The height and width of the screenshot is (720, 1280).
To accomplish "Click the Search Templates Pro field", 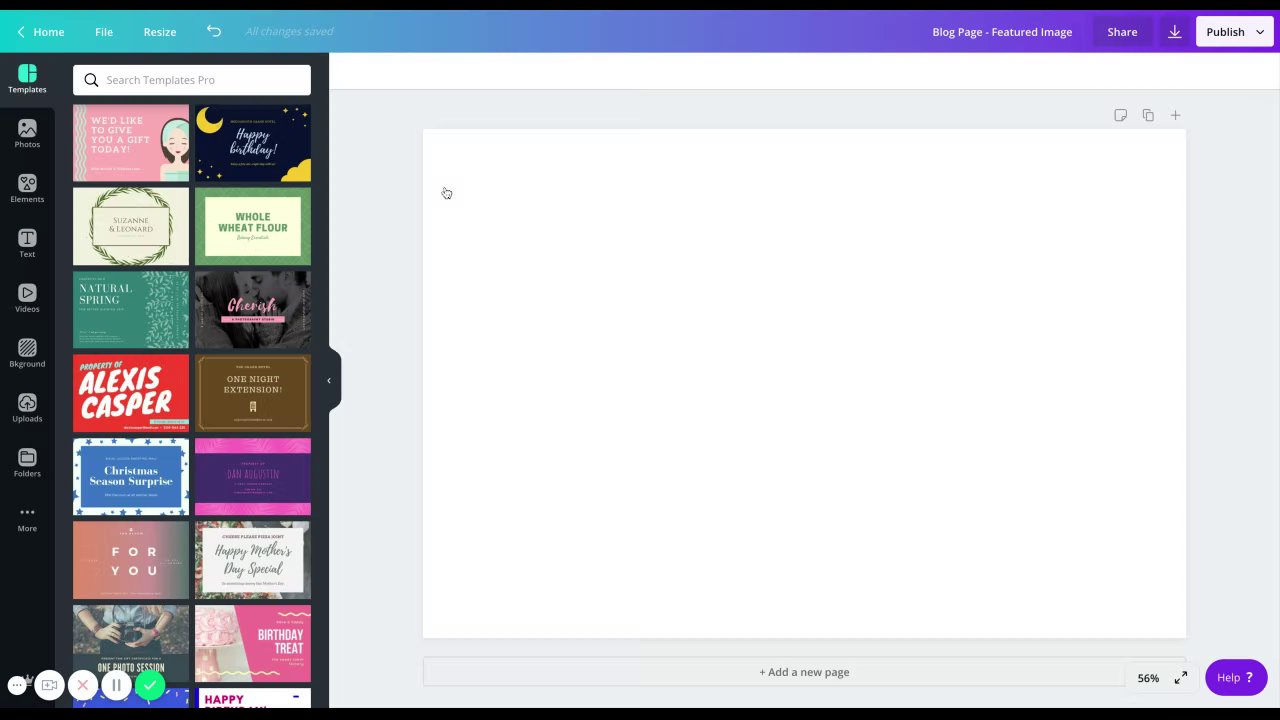I will pyautogui.click(x=192, y=80).
